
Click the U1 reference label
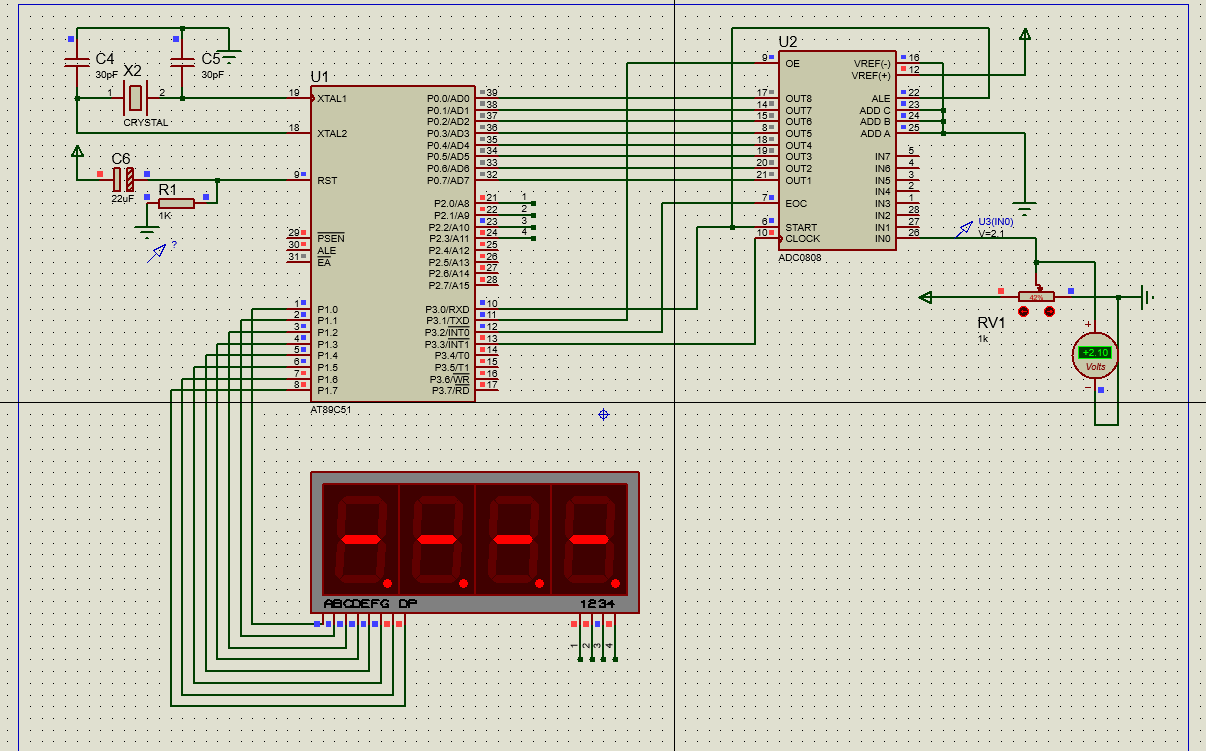click(x=319, y=76)
